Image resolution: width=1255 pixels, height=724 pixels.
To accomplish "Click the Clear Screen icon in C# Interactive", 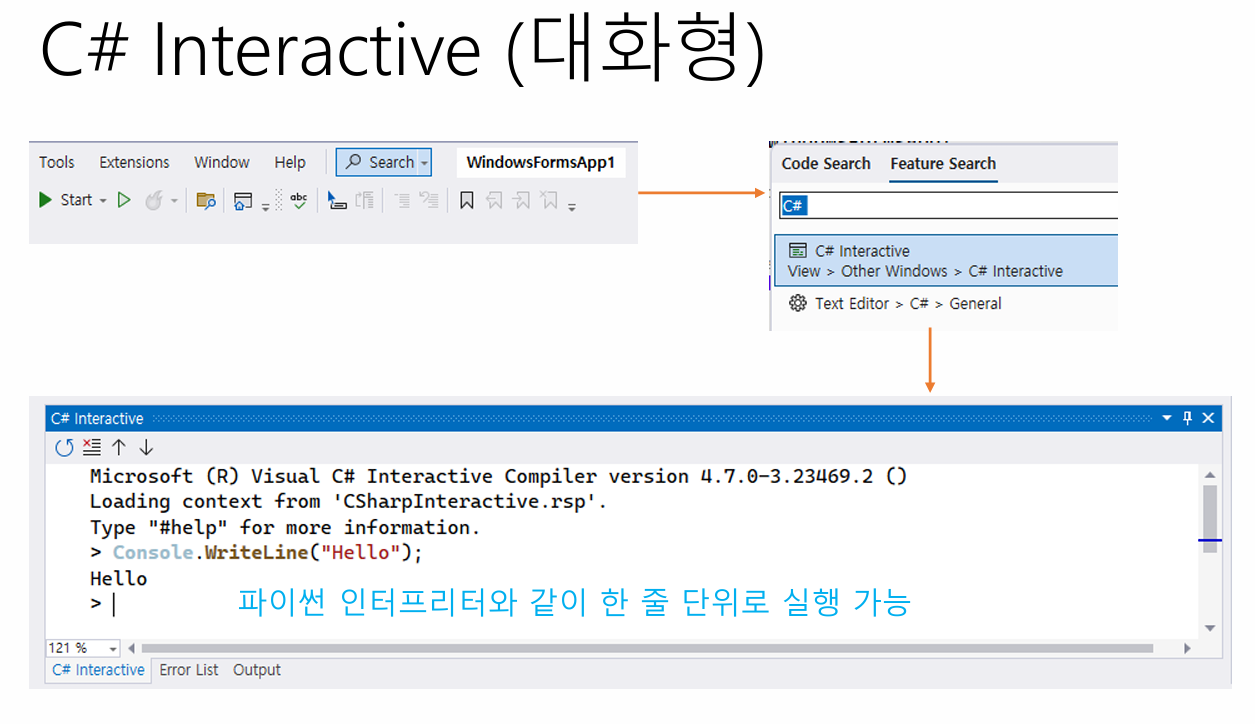I will pos(92,448).
